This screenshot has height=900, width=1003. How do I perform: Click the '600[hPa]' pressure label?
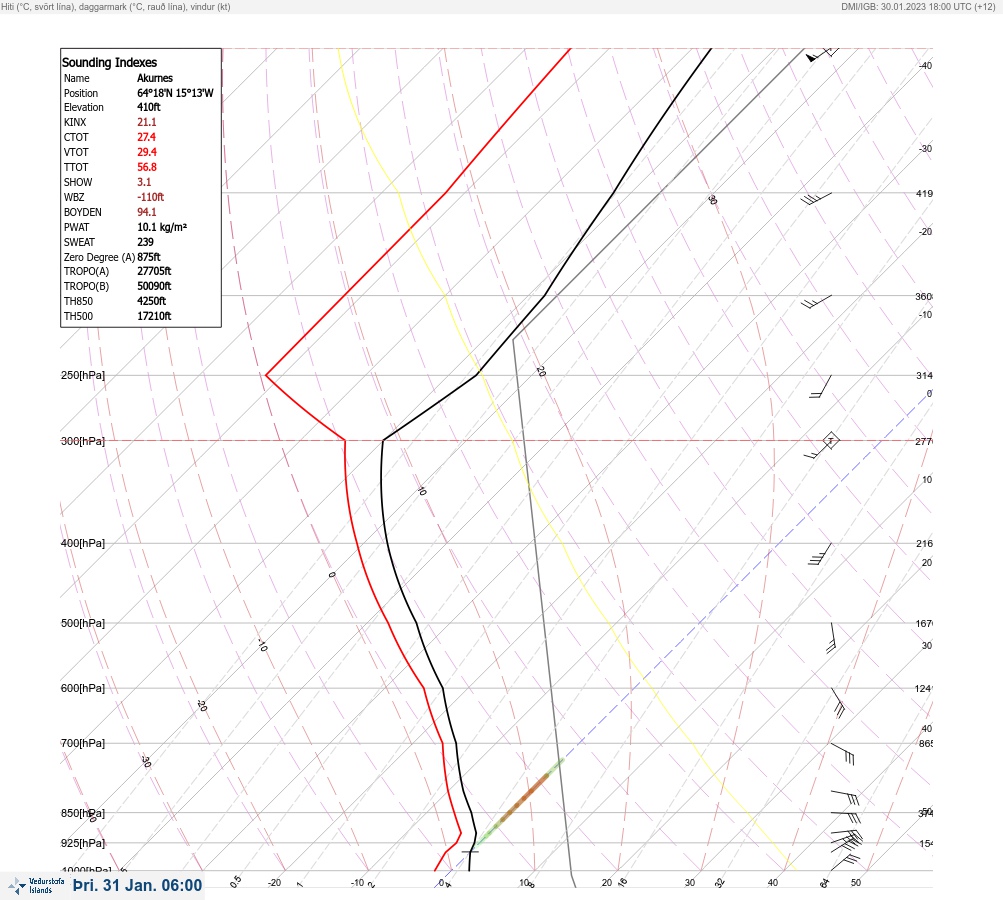coord(83,689)
